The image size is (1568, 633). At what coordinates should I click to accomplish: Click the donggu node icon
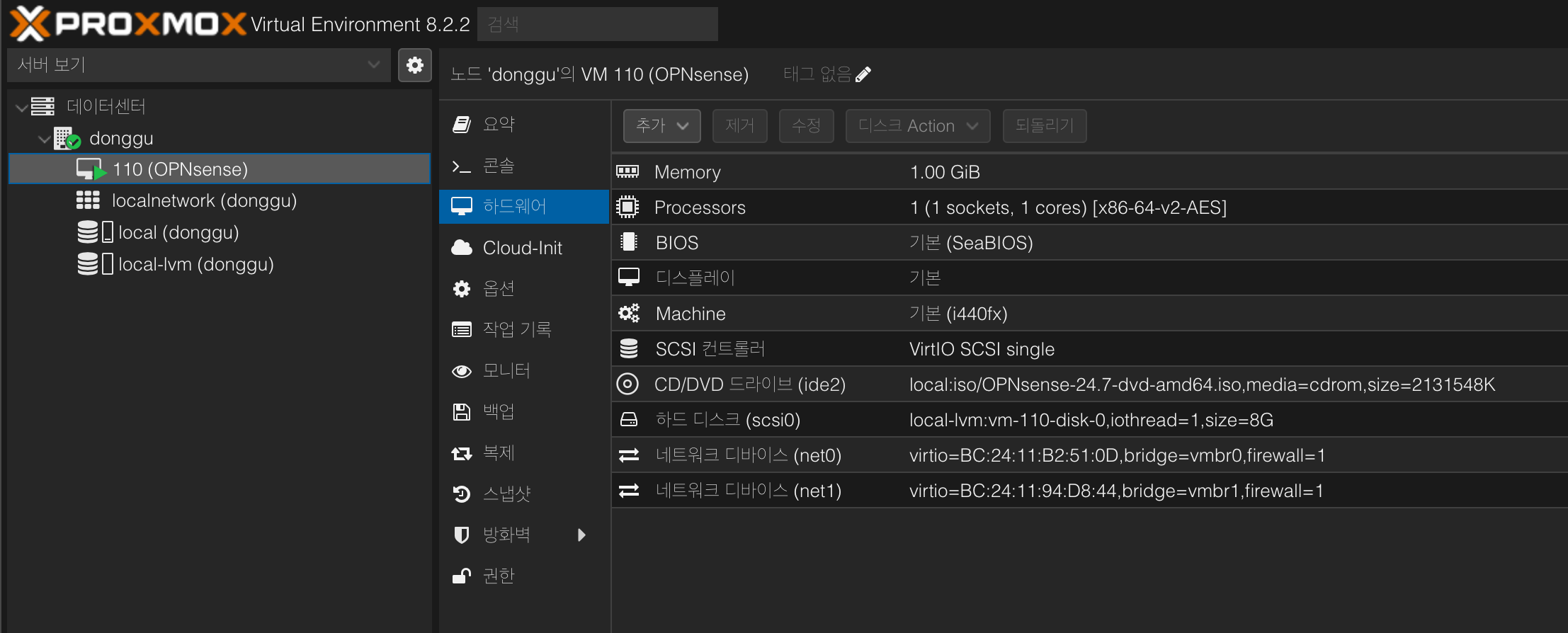tap(67, 138)
